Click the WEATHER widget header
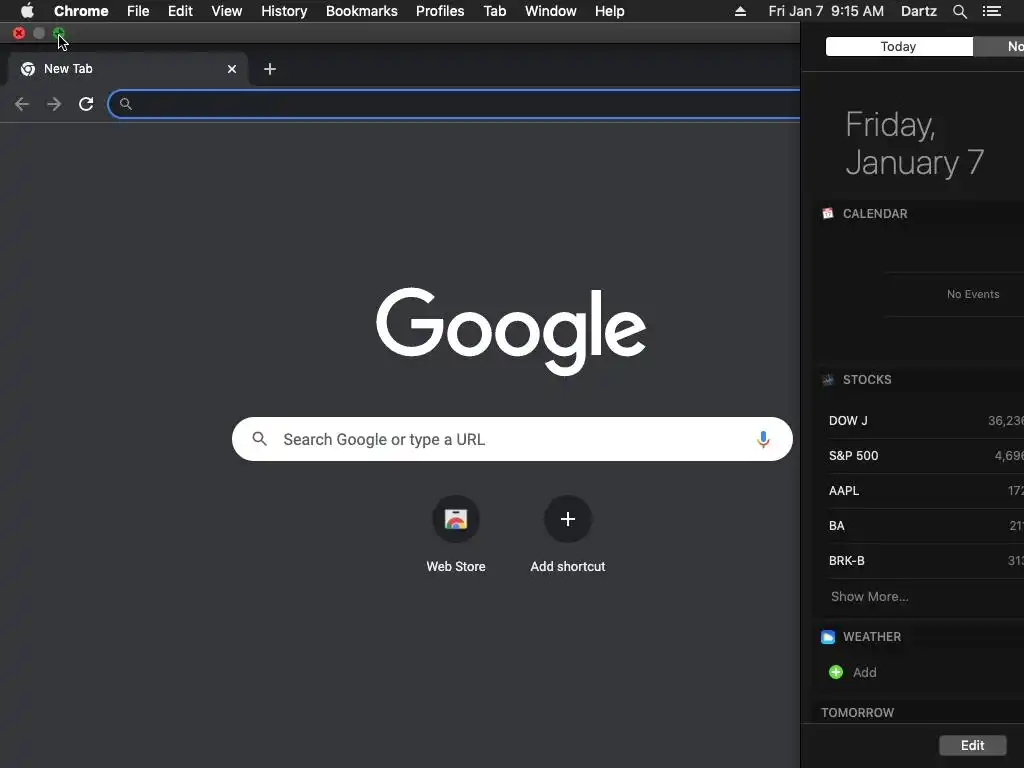Screen dimensions: 1024x768 [872, 637]
